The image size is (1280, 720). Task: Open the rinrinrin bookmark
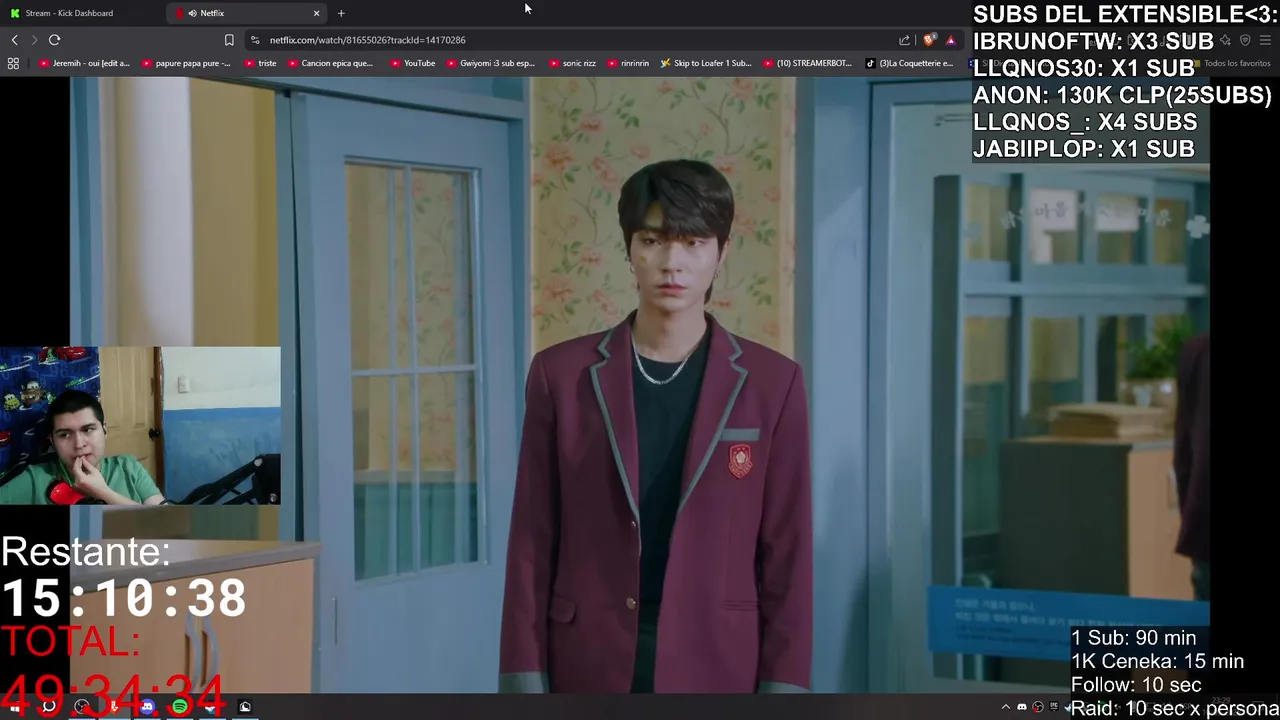click(x=627, y=63)
